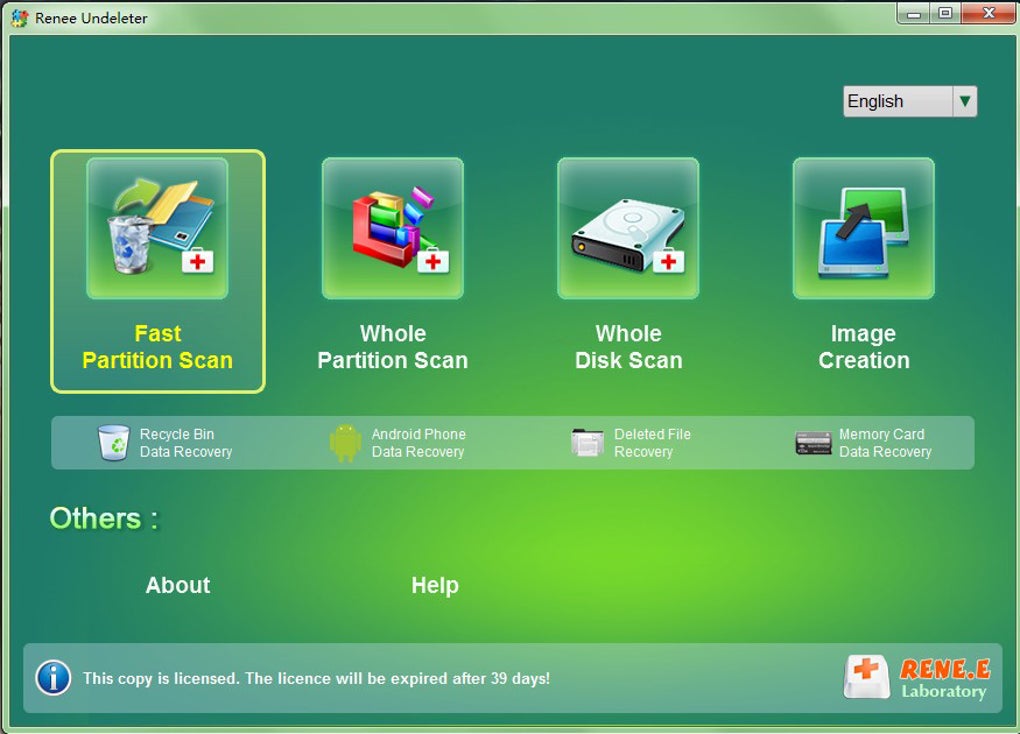Open the Fast Partition Scan icon
The height and width of the screenshot is (734, 1020).
click(157, 228)
